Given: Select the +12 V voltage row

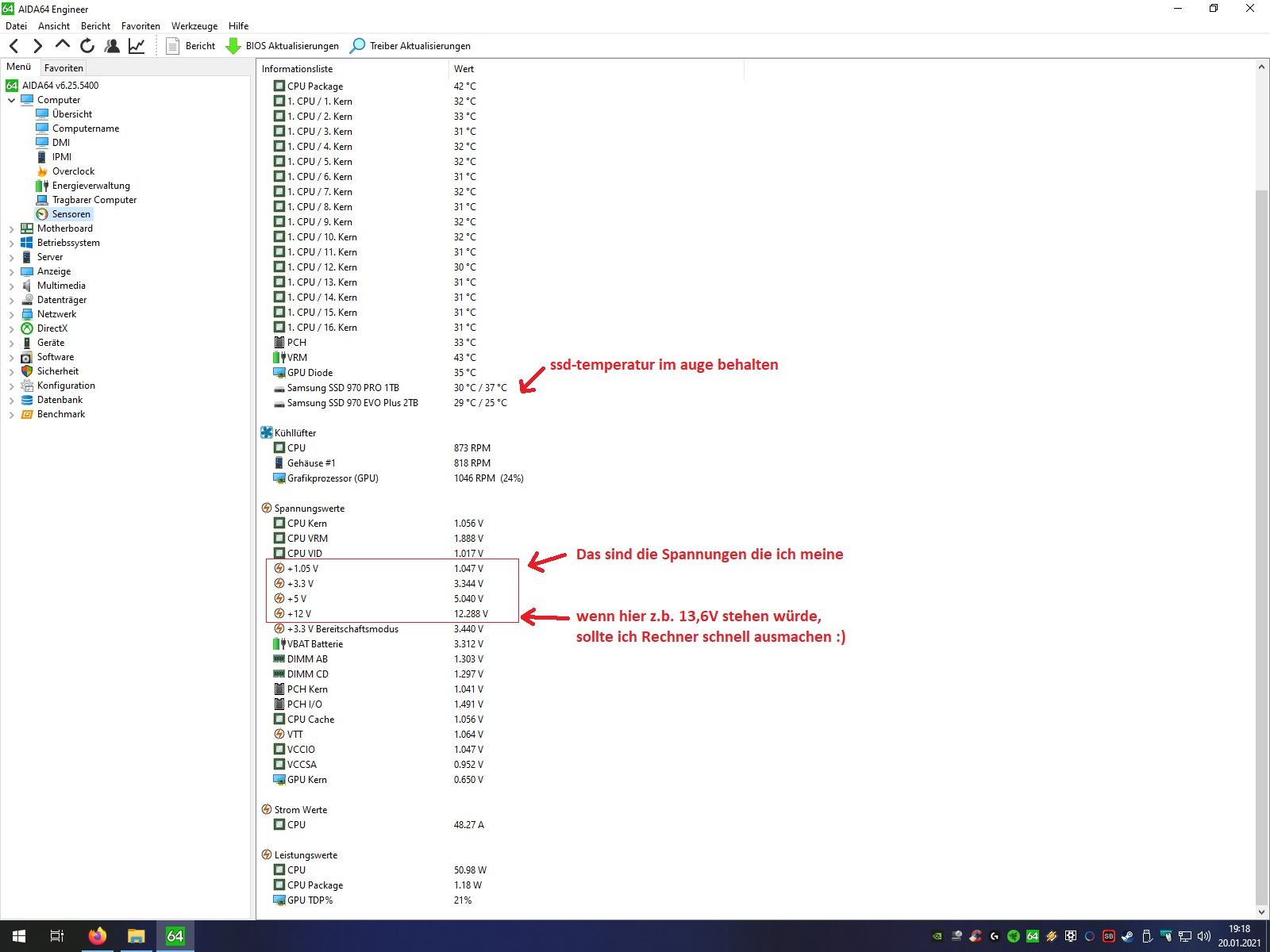Looking at the screenshot, I should pos(381,614).
